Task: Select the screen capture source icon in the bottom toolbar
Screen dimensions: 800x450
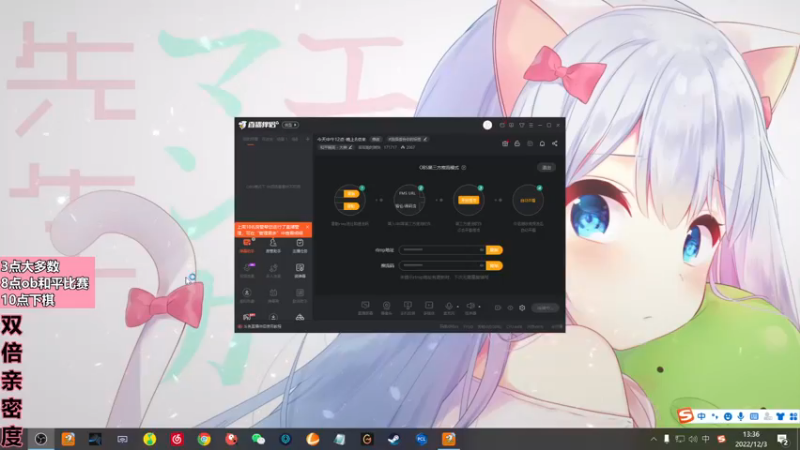Action: [365, 306]
